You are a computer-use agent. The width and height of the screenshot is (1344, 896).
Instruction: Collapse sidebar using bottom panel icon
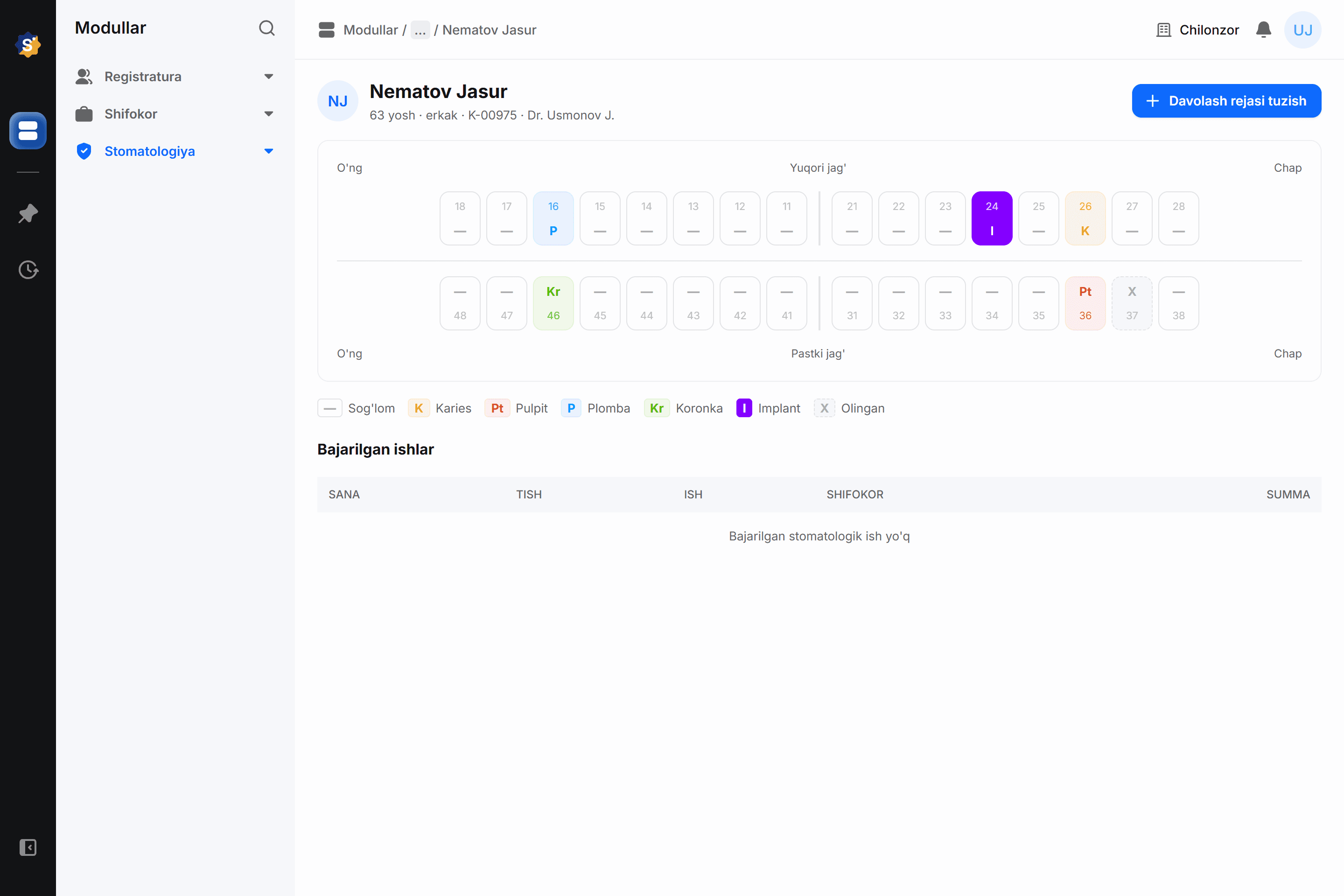(x=28, y=847)
